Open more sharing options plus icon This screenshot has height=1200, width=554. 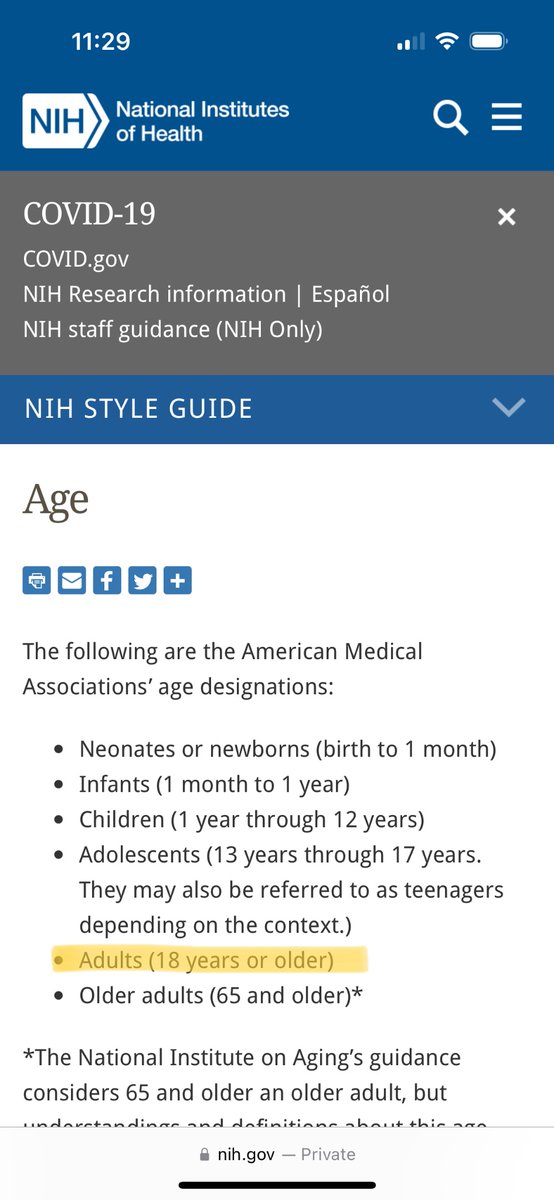pos(177,580)
